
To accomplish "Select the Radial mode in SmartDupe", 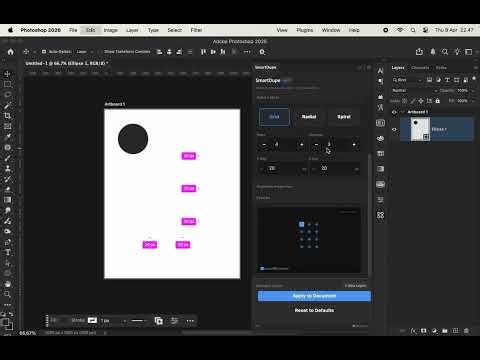I will click(x=309, y=117).
